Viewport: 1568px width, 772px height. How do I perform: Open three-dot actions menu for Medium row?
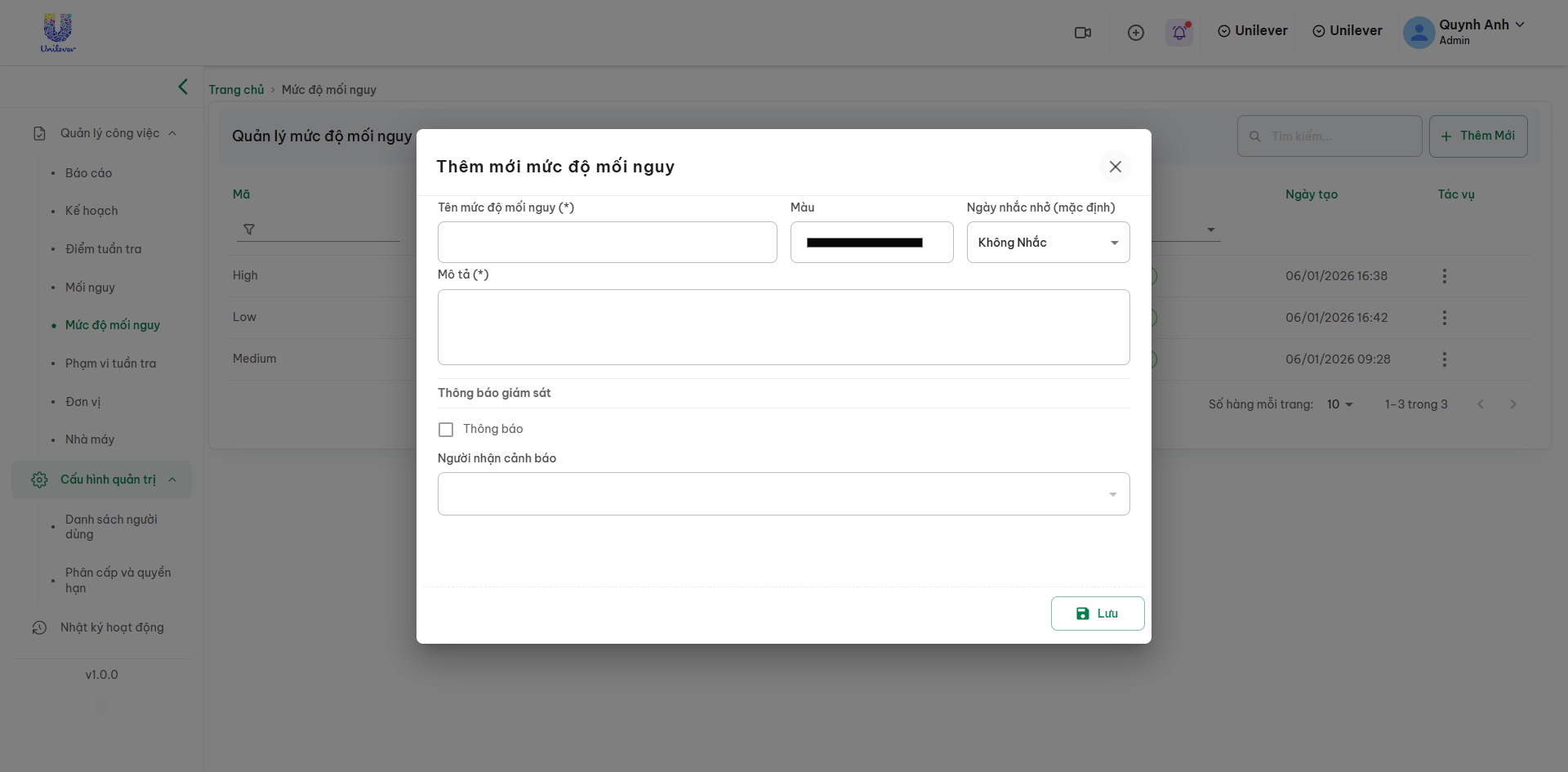pos(1444,359)
